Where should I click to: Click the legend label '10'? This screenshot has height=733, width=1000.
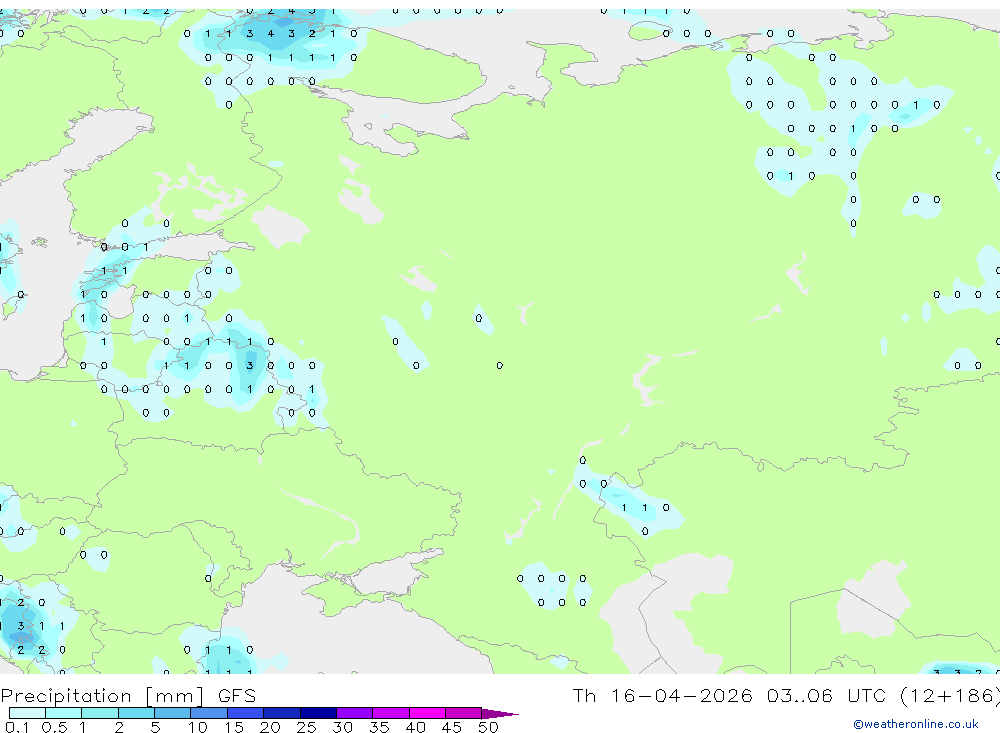coord(198,727)
